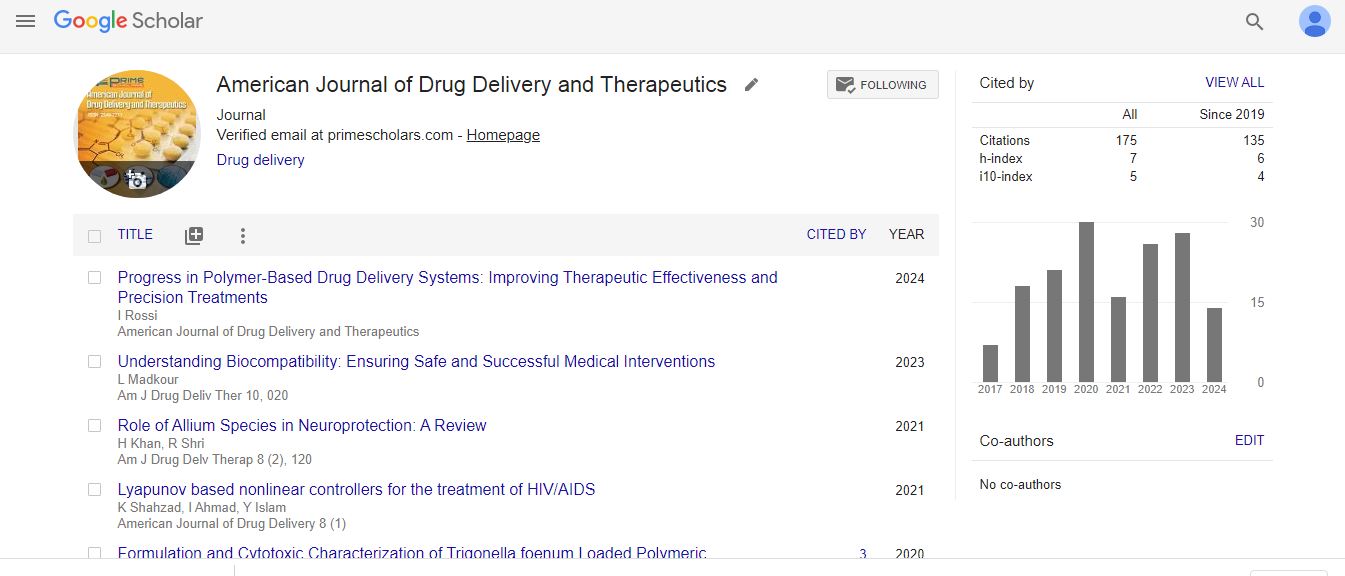Open Understanding Biocompatibility article
The height and width of the screenshot is (576, 1345).
[416, 362]
